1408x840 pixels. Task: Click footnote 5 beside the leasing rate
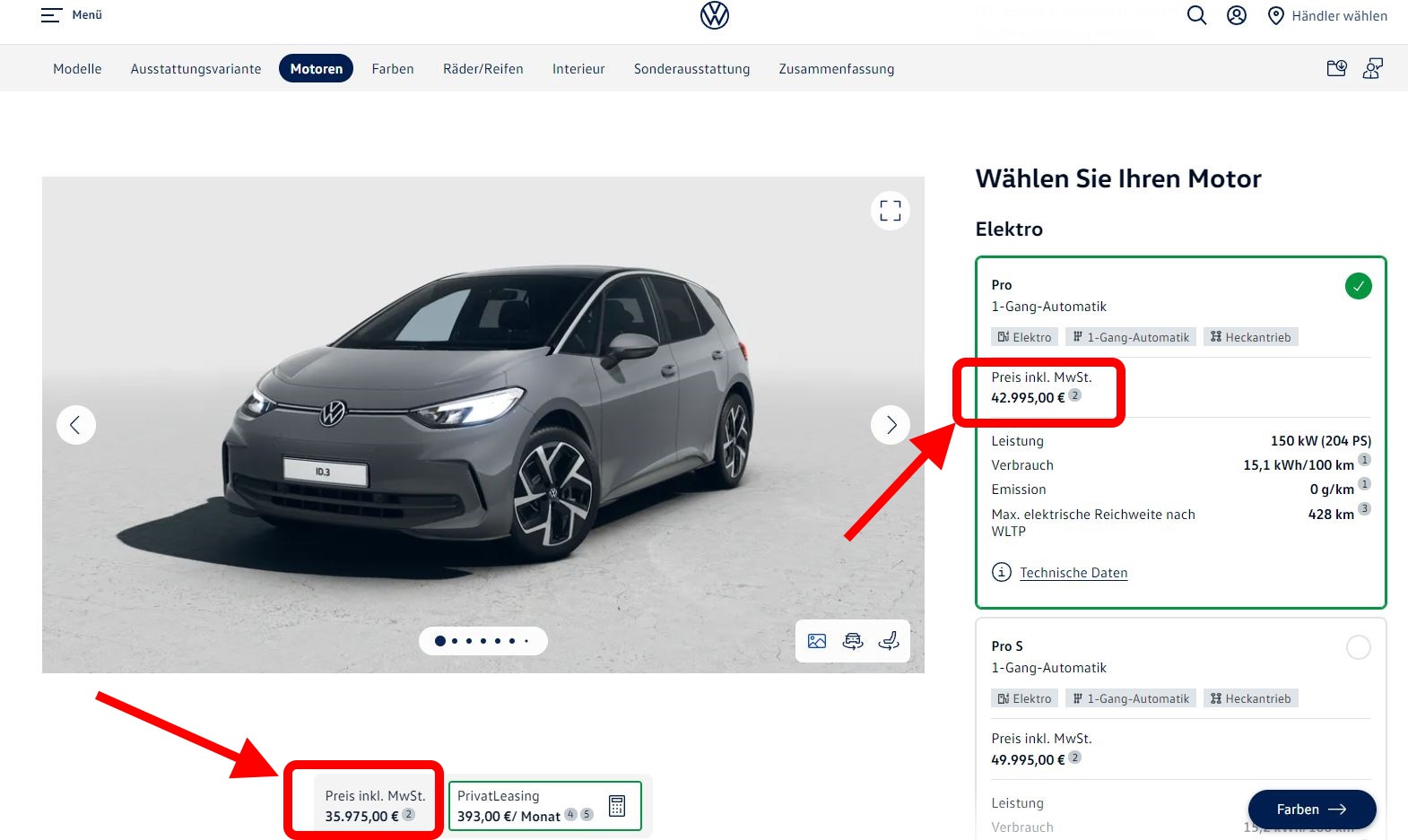click(587, 814)
